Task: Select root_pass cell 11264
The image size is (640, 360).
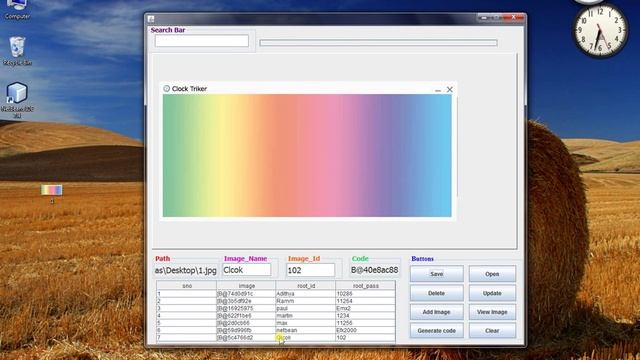Action: point(365,301)
